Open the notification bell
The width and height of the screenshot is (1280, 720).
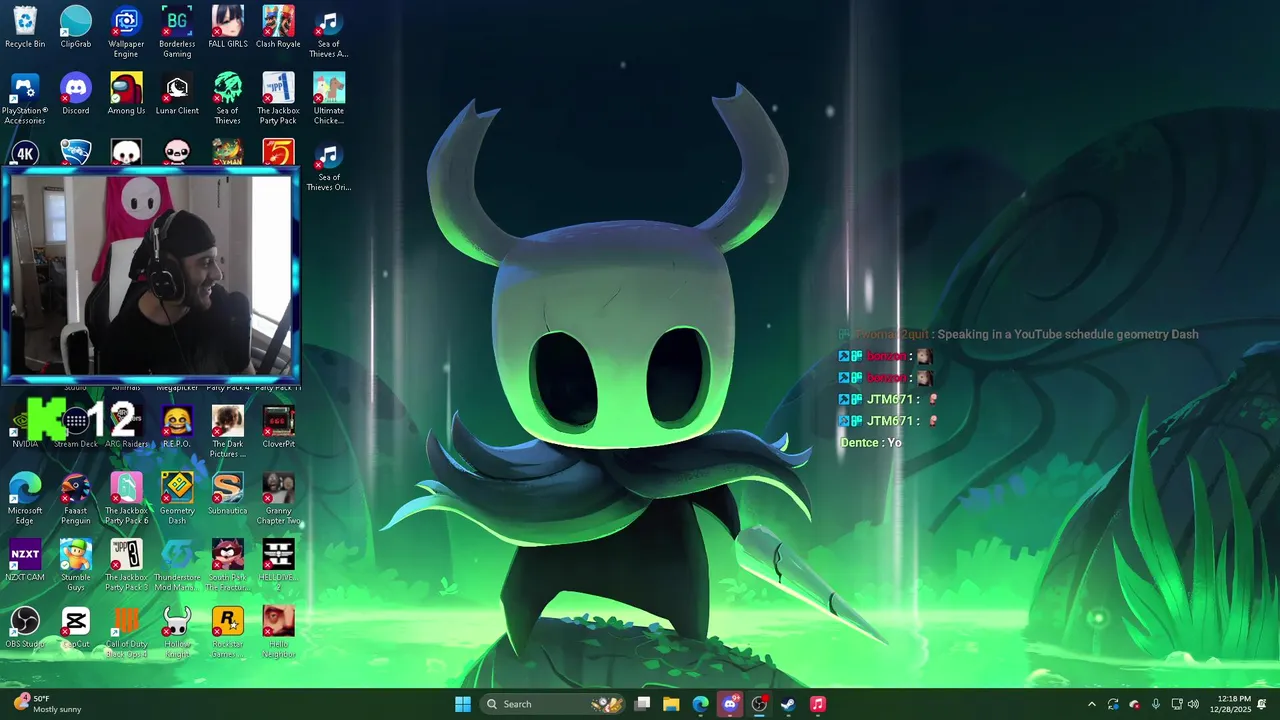[x=1263, y=704]
